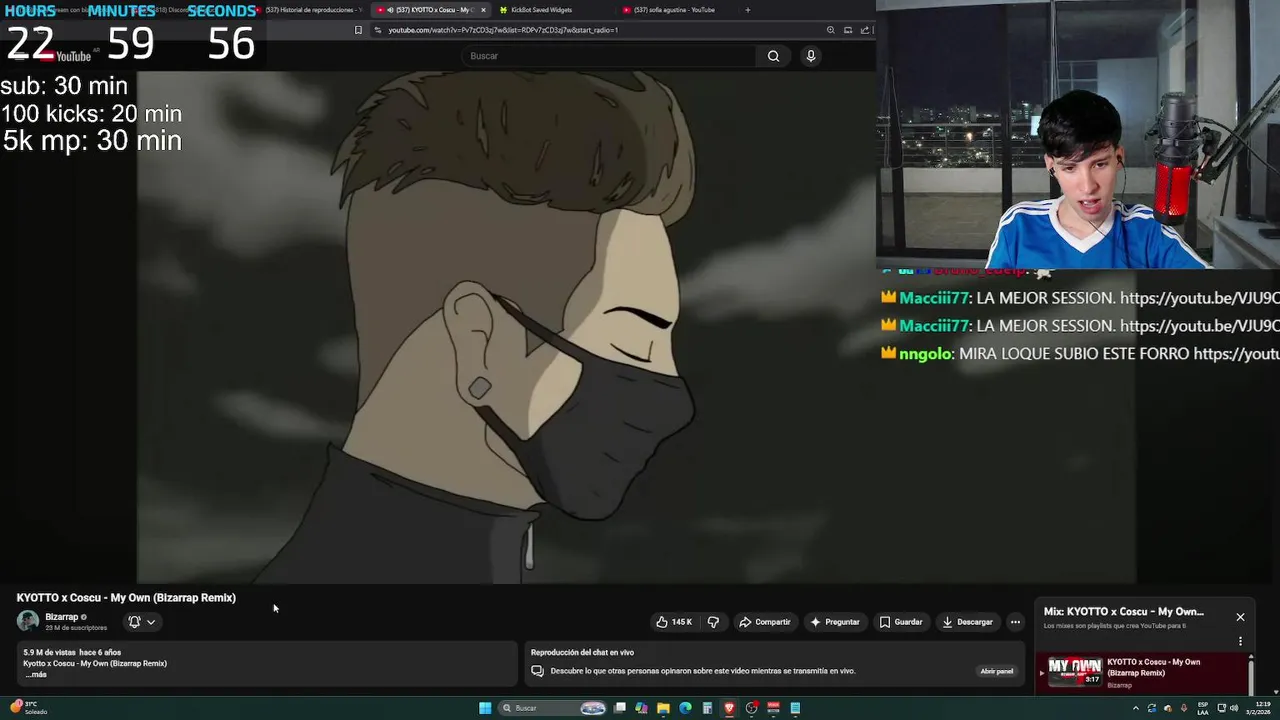This screenshot has height=720, width=1280.
Task: Switch to KickBot Saved Widgets tab
Action: pos(541,10)
